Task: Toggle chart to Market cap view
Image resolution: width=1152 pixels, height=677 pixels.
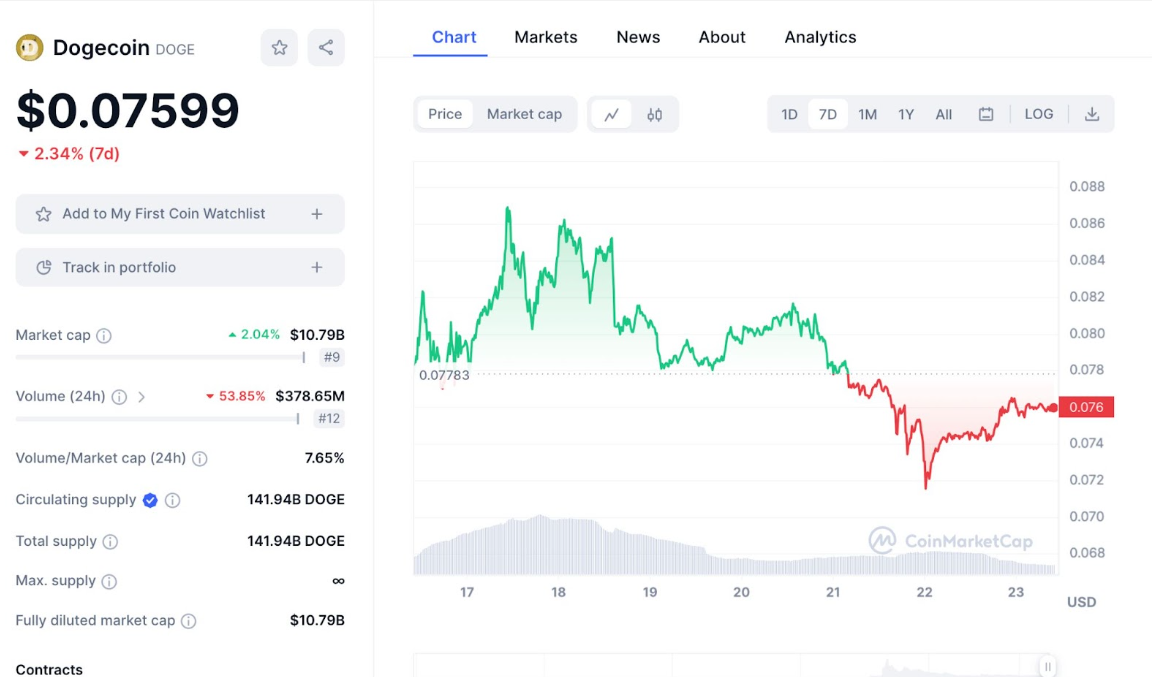Action: point(524,114)
